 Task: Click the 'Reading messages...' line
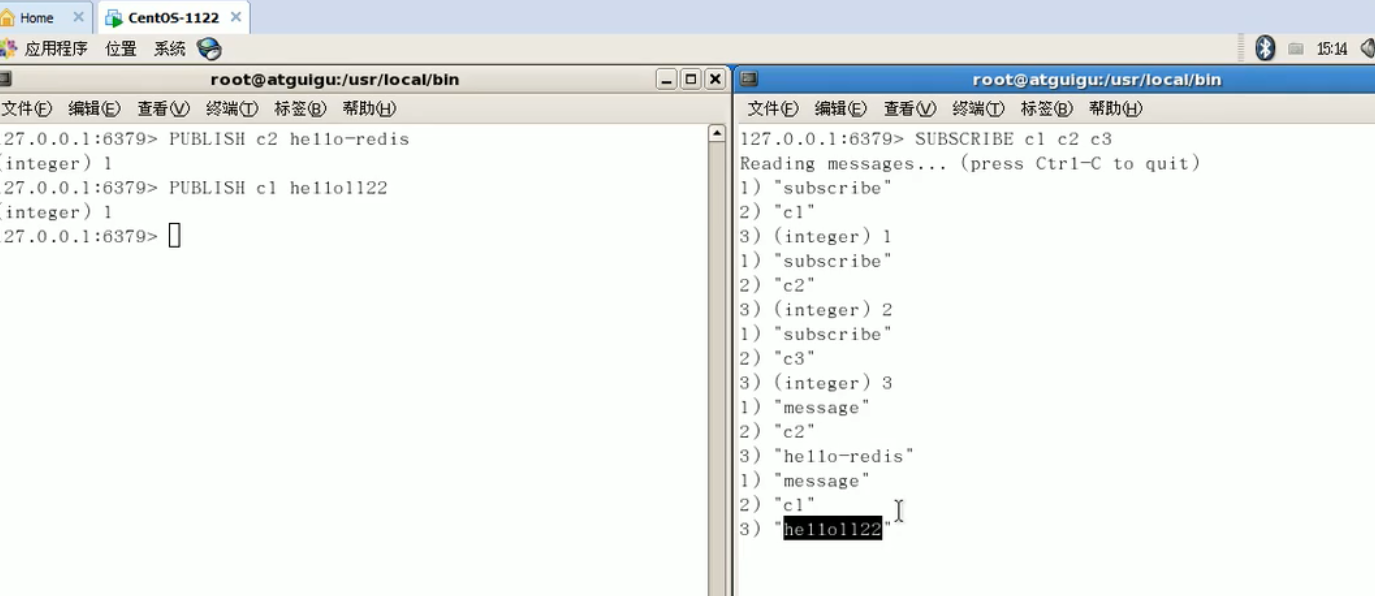(970, 163)
